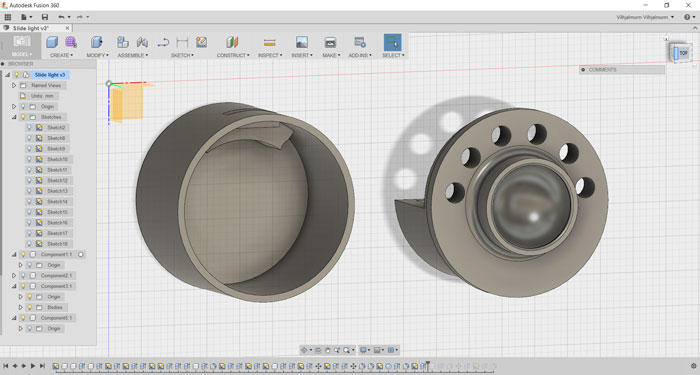Toggle visibility bulb of Sketches folder

[23, 117]
